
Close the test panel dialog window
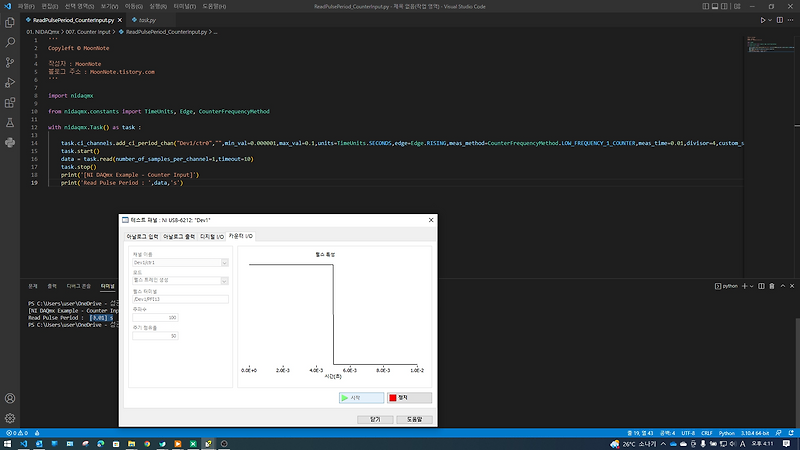click(x=431, y=220)
